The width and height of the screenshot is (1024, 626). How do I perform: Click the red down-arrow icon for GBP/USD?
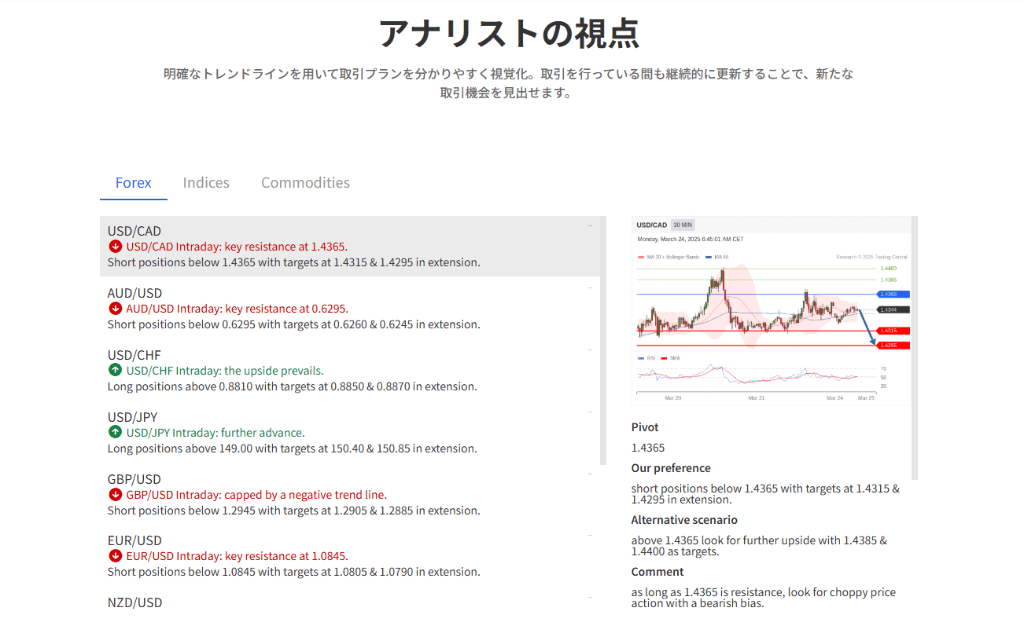115,495
